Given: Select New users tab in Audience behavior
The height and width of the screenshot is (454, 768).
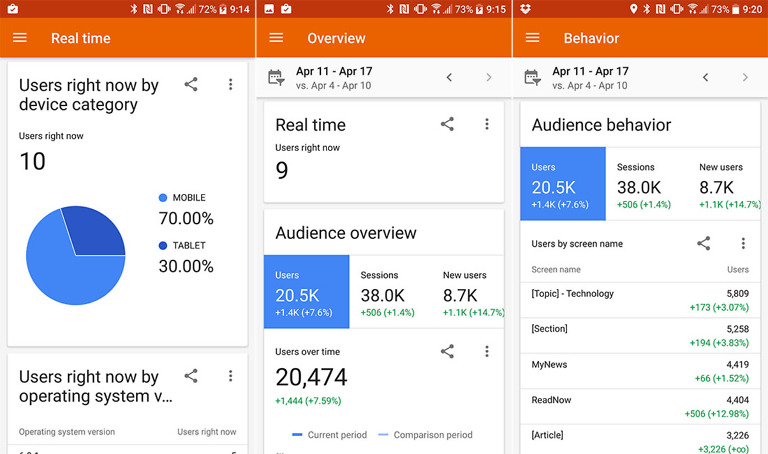Looking at the screenshot, I should (x=723, y=183).
